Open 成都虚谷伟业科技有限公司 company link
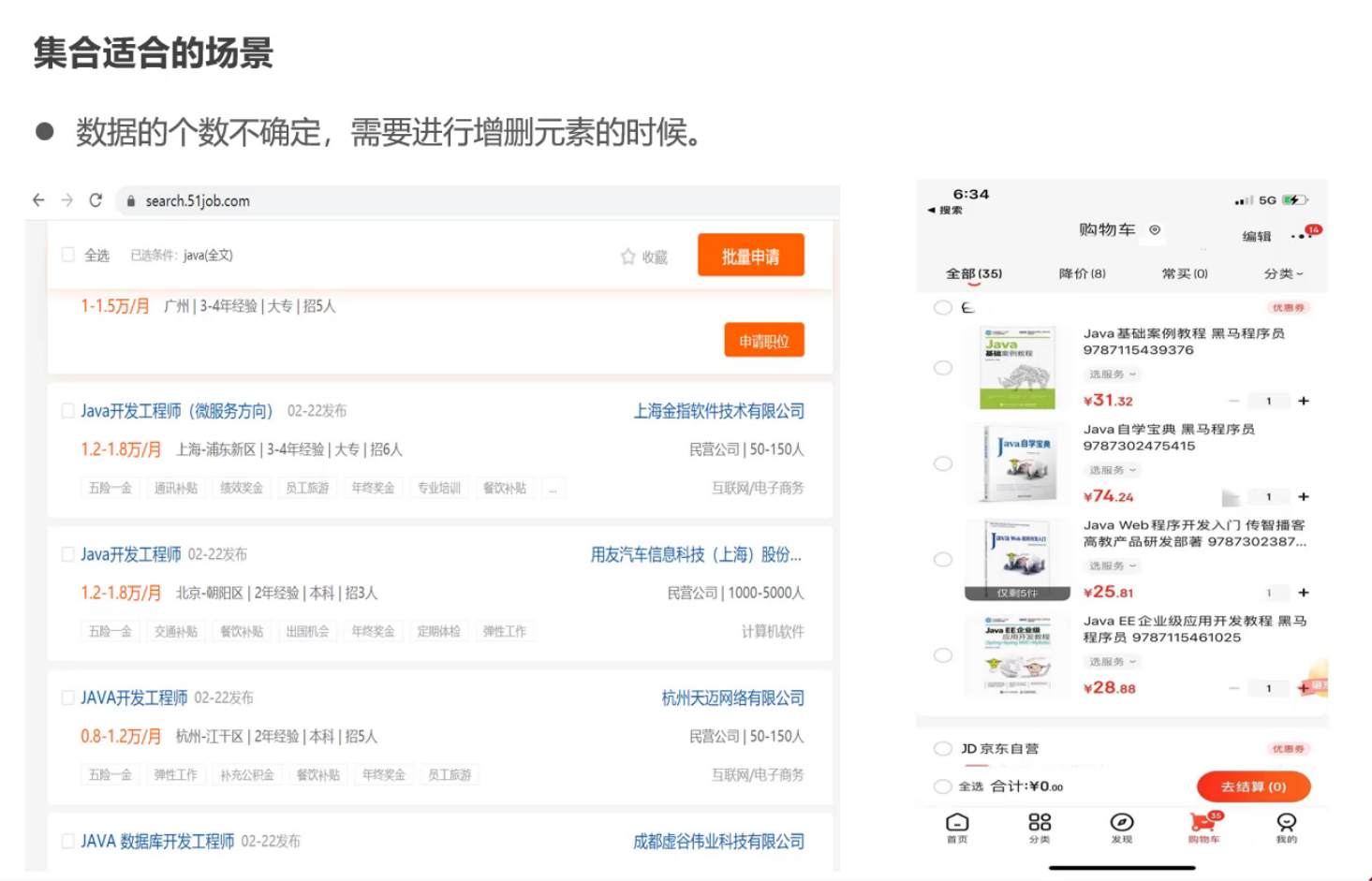The image size is (1372, 881). (718, 841)
